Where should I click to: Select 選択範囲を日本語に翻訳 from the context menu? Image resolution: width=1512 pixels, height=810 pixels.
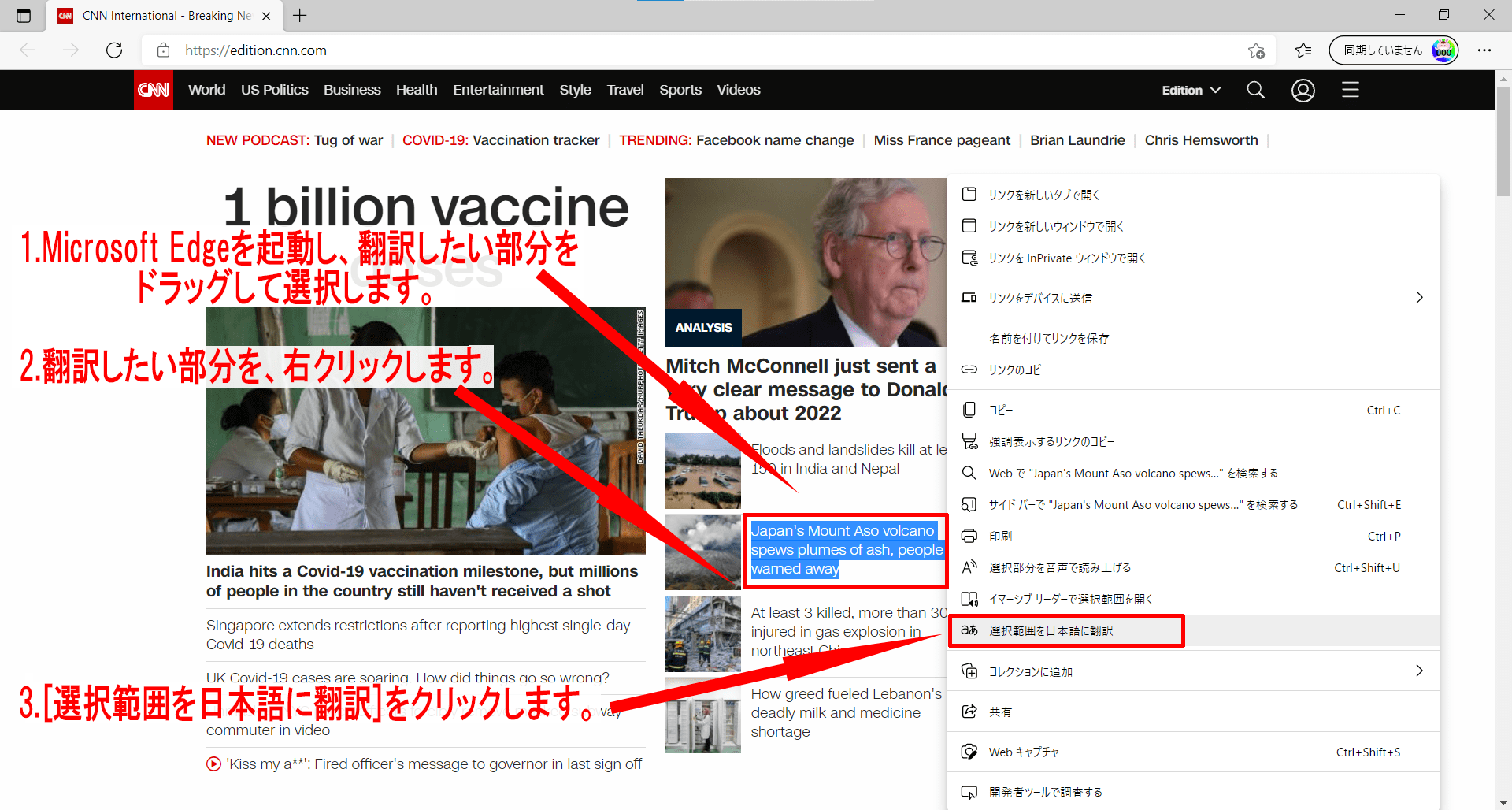[x=1051, y=630]
